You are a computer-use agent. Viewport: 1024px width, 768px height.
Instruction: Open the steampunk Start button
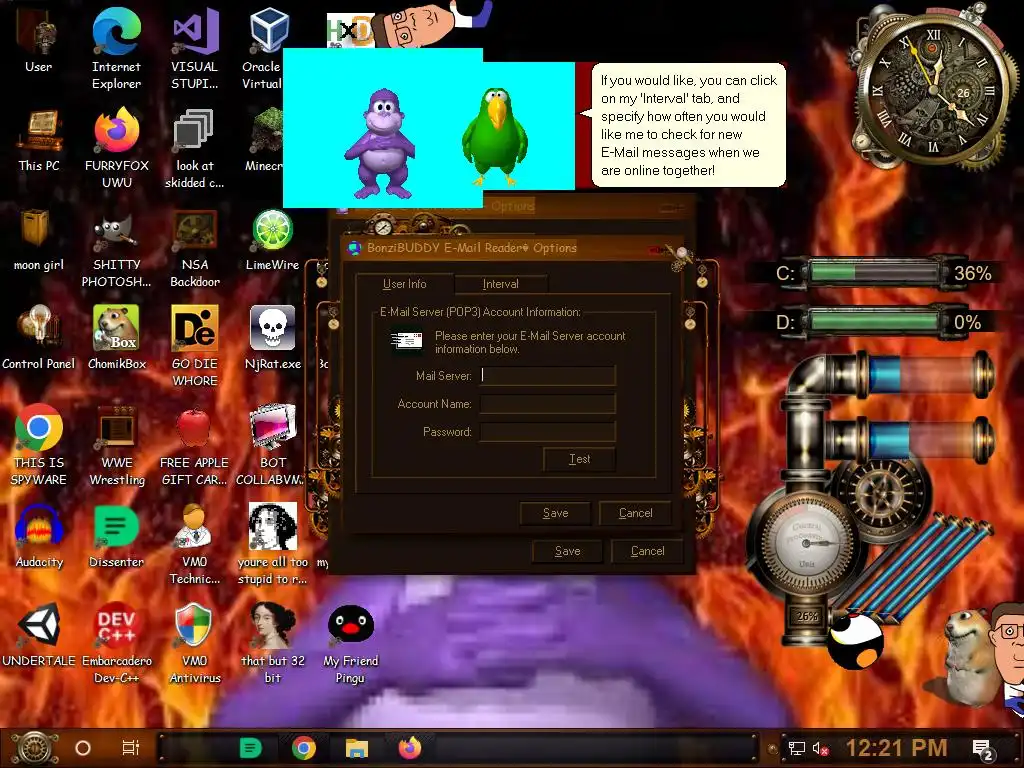pyautogui.click(x=34, y=748)
